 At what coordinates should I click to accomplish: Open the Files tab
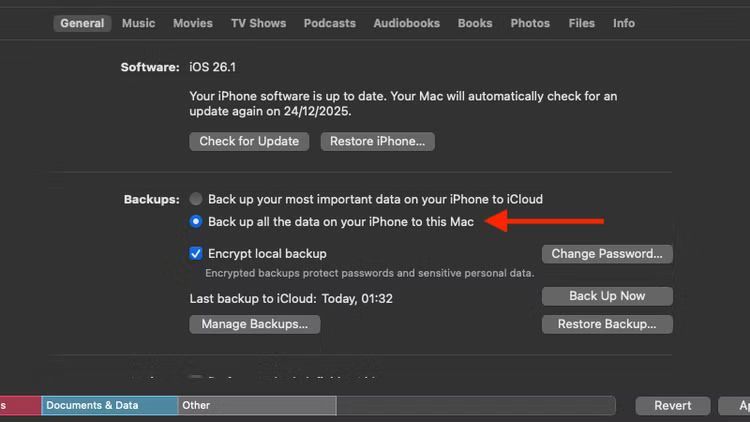tap(581, 23)
